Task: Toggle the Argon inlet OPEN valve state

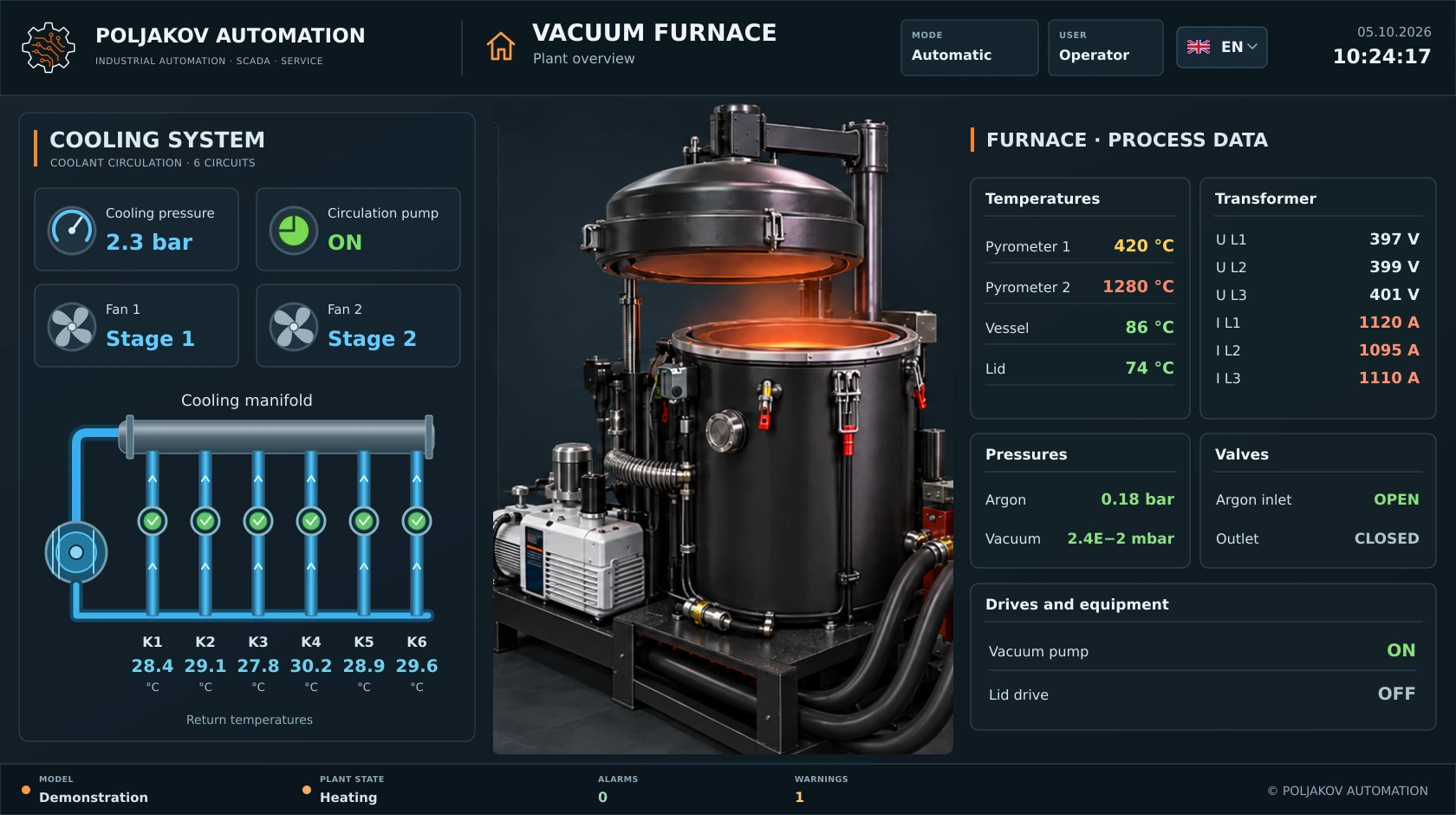Action: click(x=1396, y=499)
